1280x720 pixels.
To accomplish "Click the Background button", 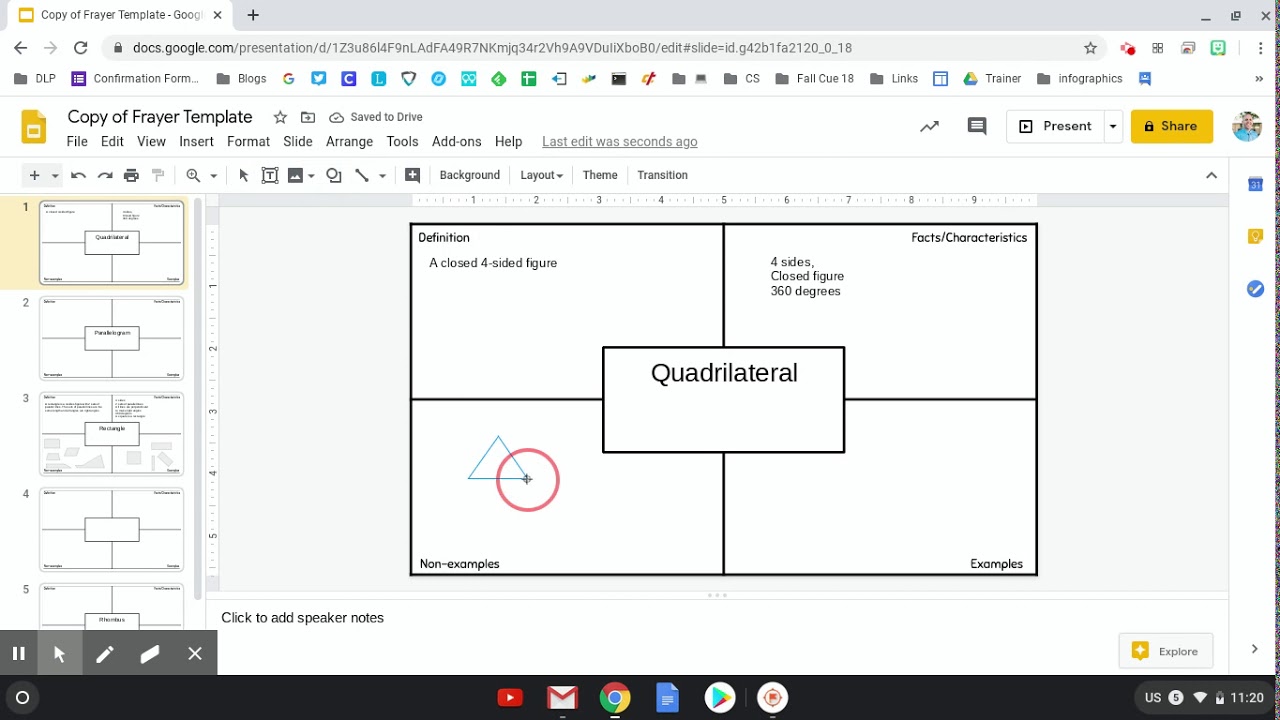I will point(470,175).
